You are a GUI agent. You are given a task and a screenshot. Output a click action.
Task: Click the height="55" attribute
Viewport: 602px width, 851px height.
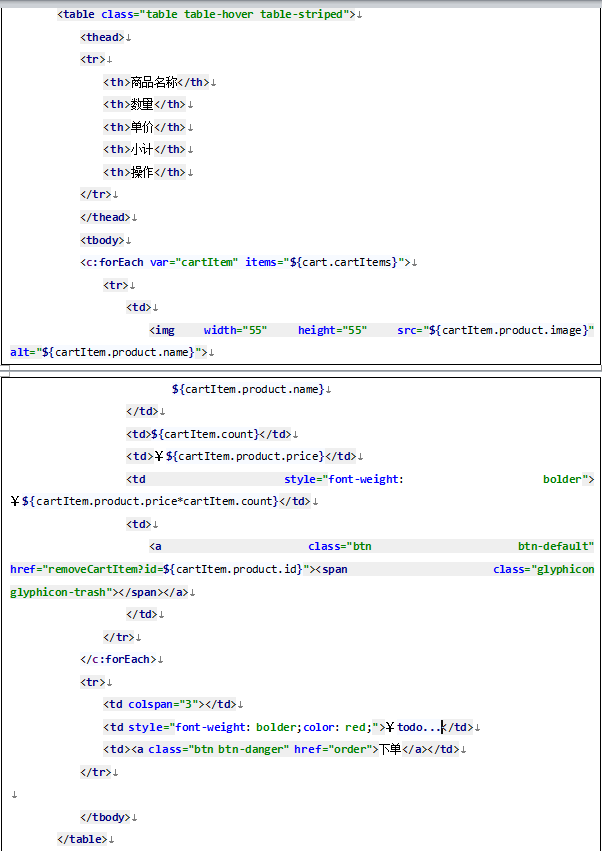[x=332, y=330]
